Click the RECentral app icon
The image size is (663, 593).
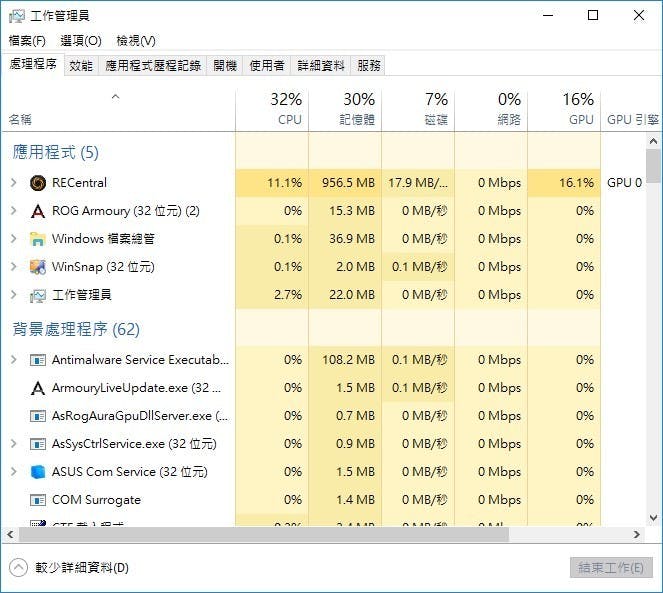(x=38, y=183)
